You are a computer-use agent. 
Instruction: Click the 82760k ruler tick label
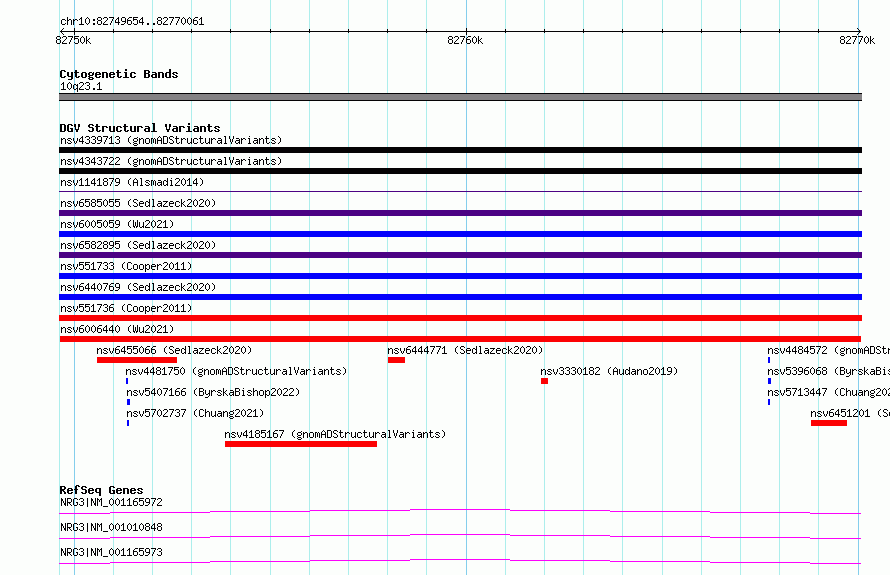465,40
